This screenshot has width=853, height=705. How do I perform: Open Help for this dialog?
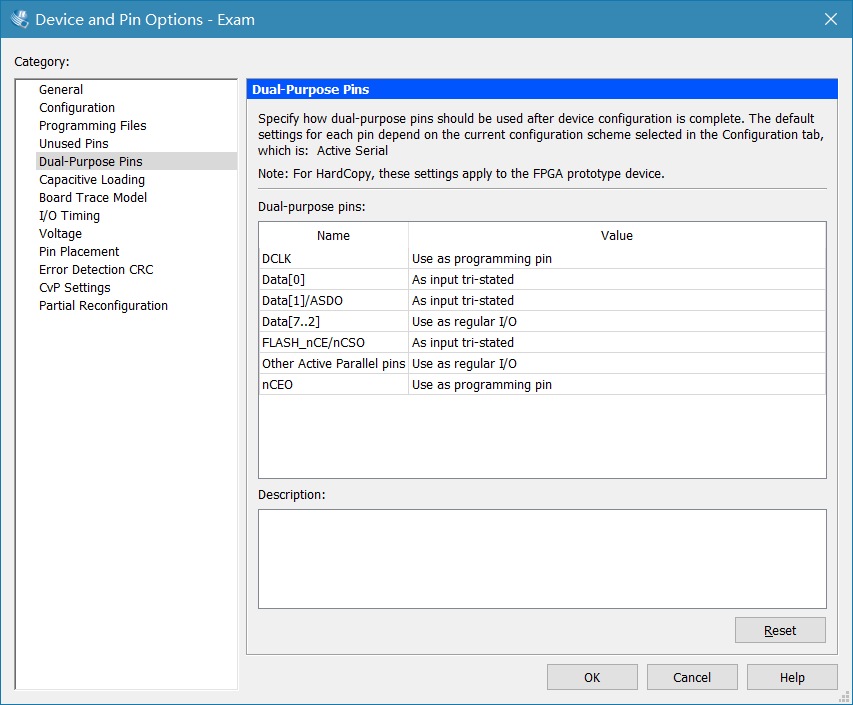click(792, 677)
